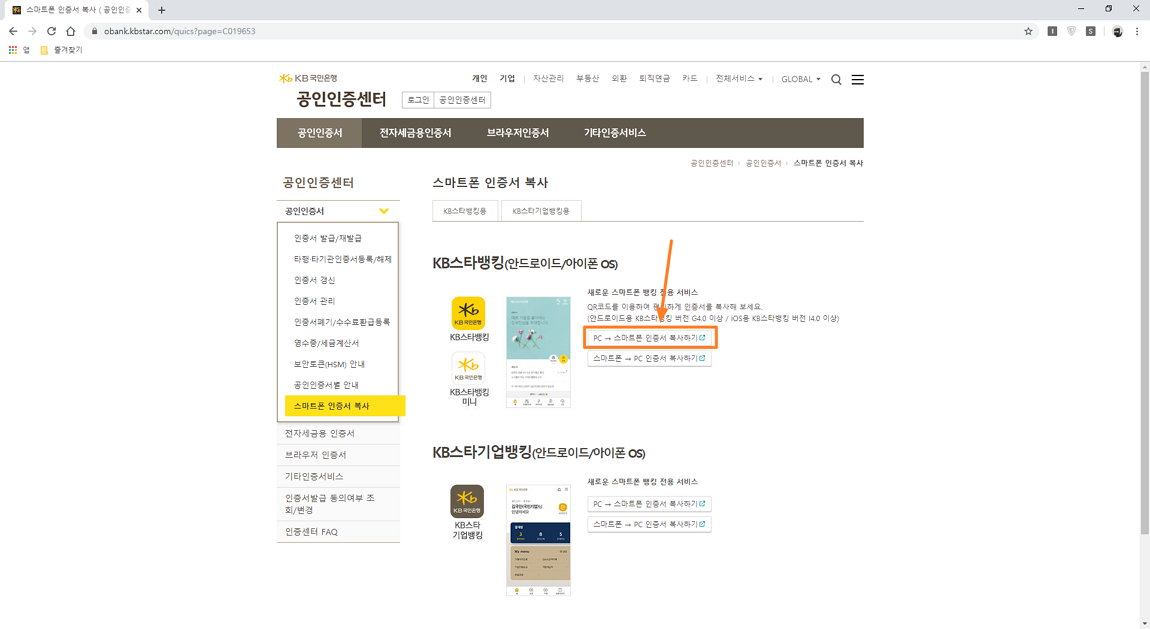
Task: Open the apps grid shortcut in bookmarks bar
Action: (12, 50)
